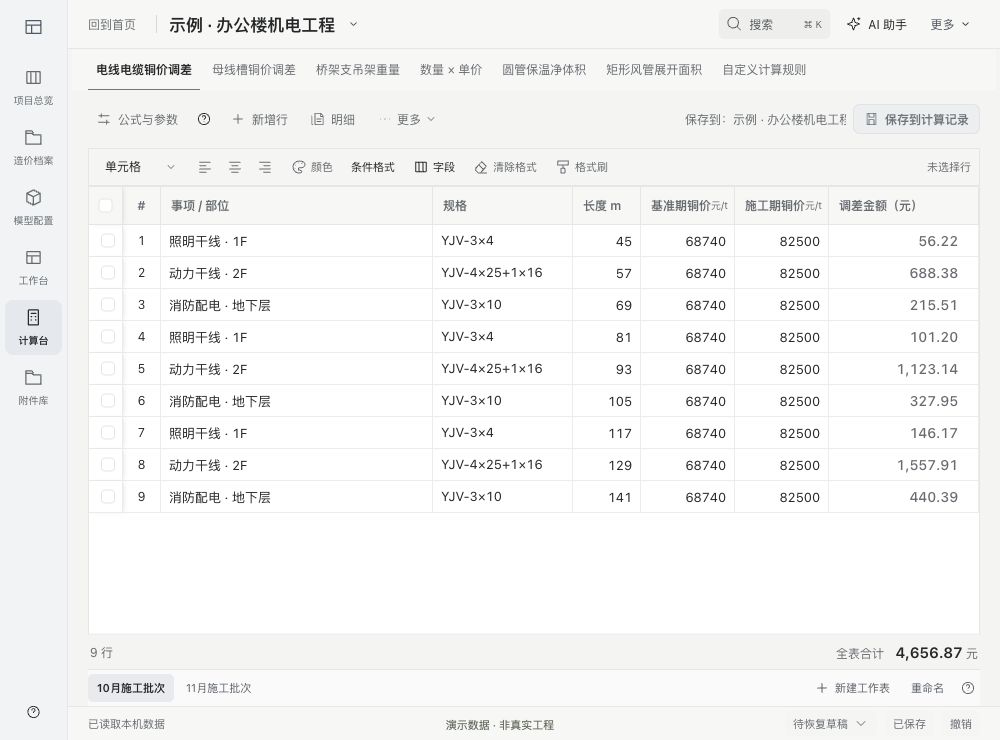This screenshot has height=740, width=1000.
Task: Click cell 1,123.14 in row 5
Action: pos(903,369)
